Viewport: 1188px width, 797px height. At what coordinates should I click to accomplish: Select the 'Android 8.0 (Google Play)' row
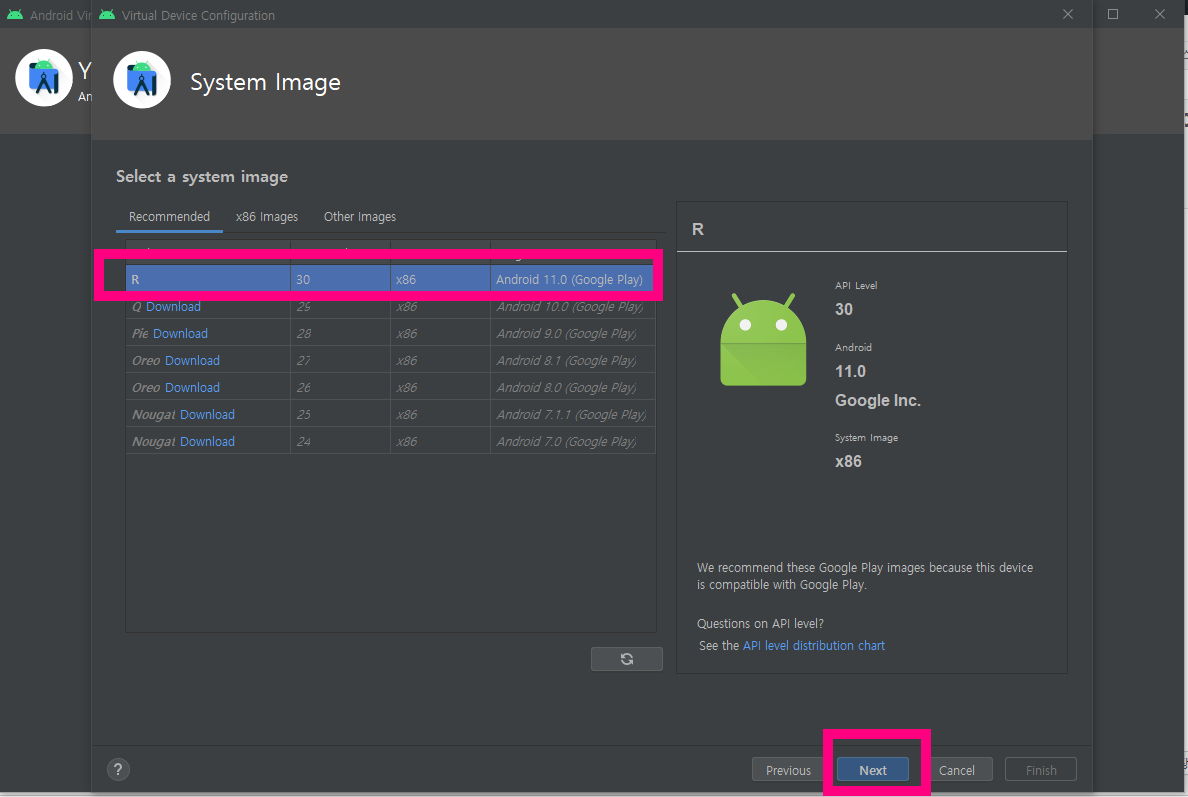[390, 388]
